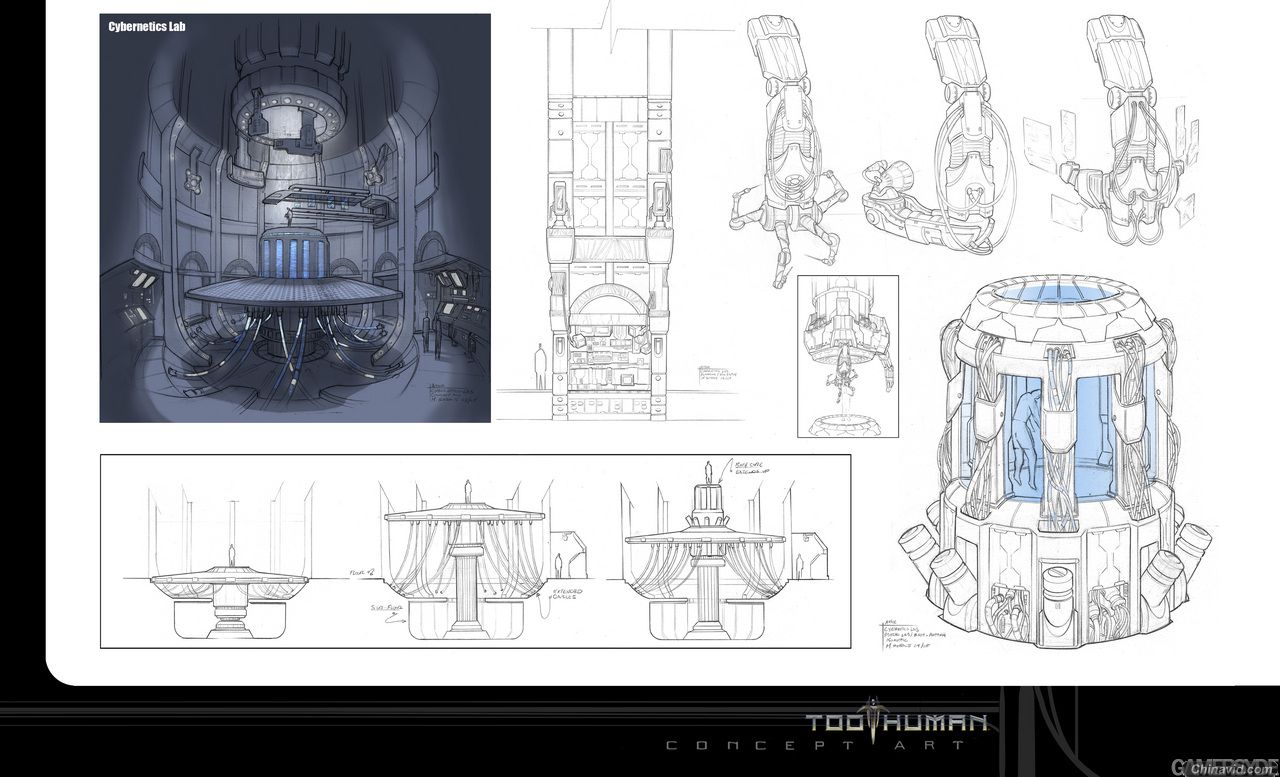Click the lowered platform sketch in bottom panel
Viewport: 1280px width, 777px height.
233,560
